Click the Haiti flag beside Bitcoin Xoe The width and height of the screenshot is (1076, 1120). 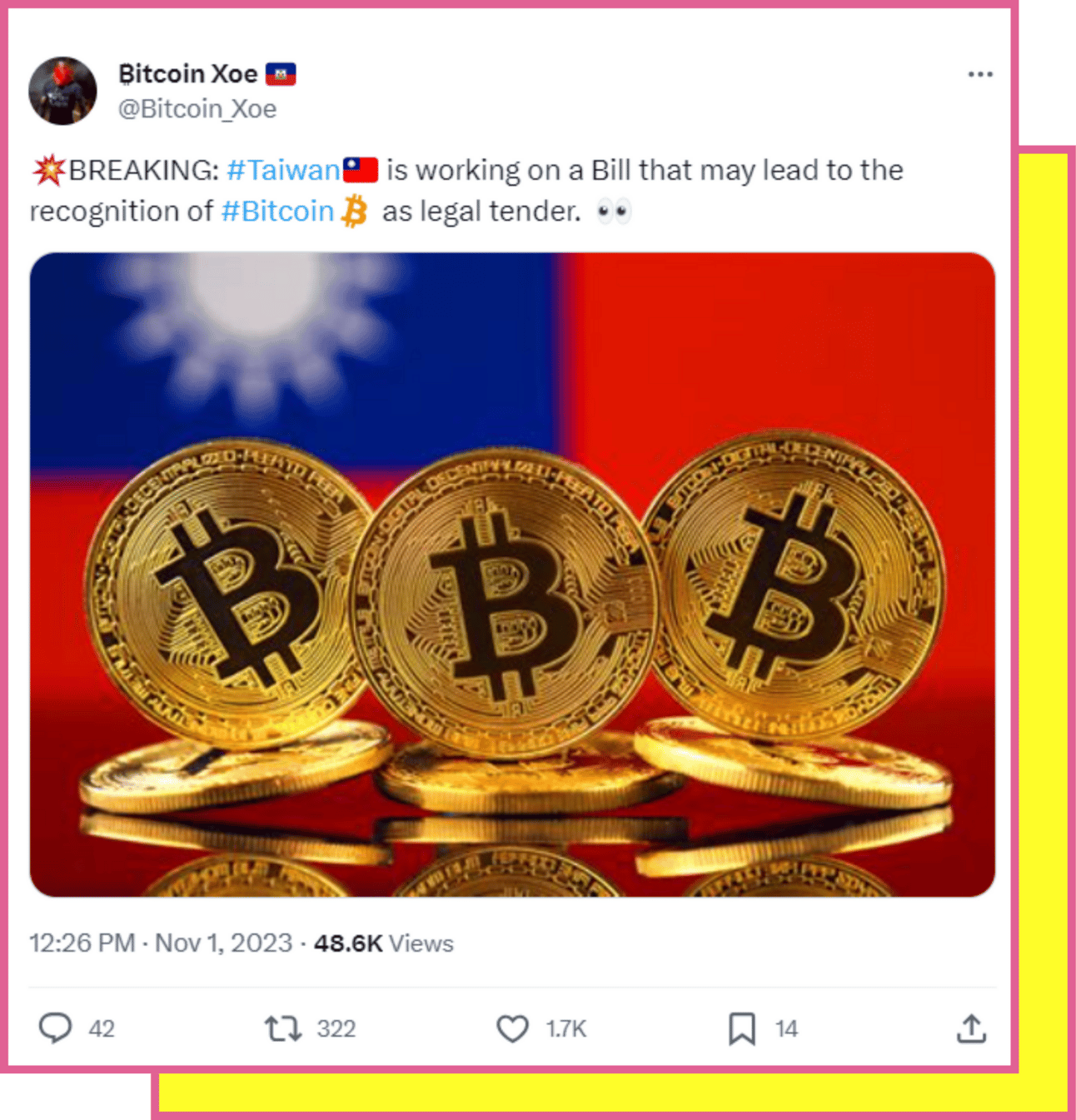(x=281, y=75)
